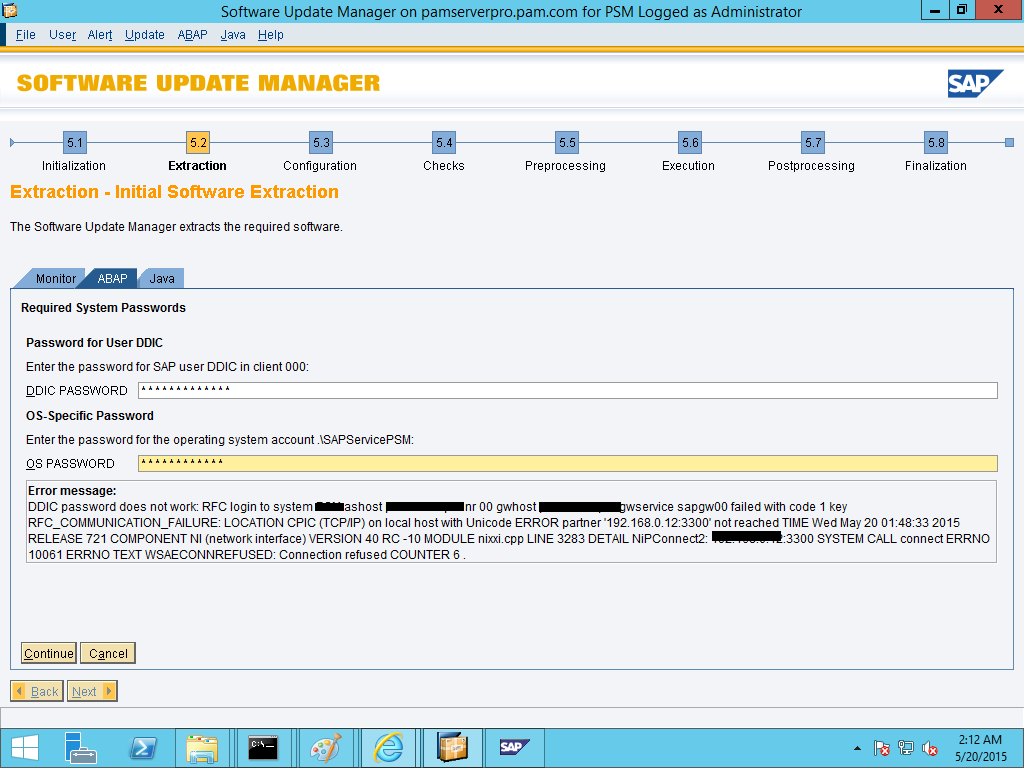1024x768 pixels.
Task: Cancel the extraction step
Action: point(107,652)
